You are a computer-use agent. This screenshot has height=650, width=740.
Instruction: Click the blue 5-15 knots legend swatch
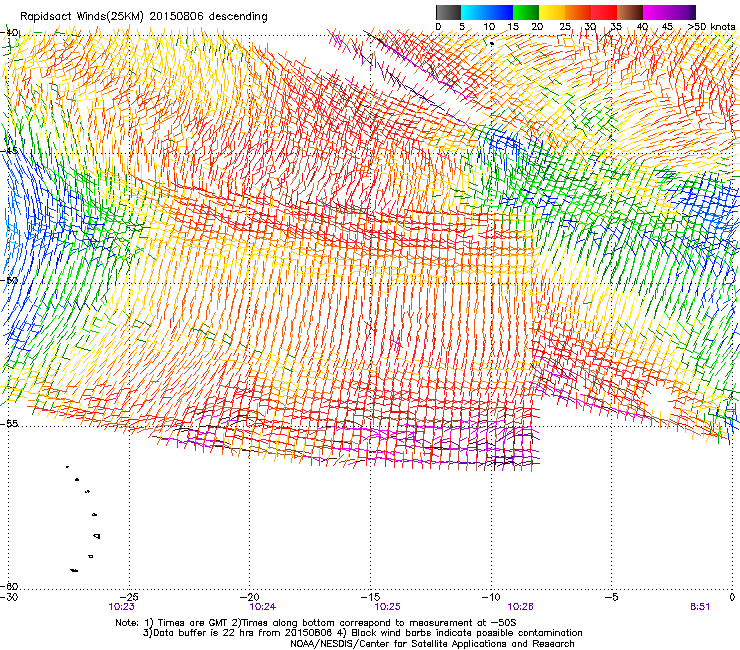(x=487, y=12)
